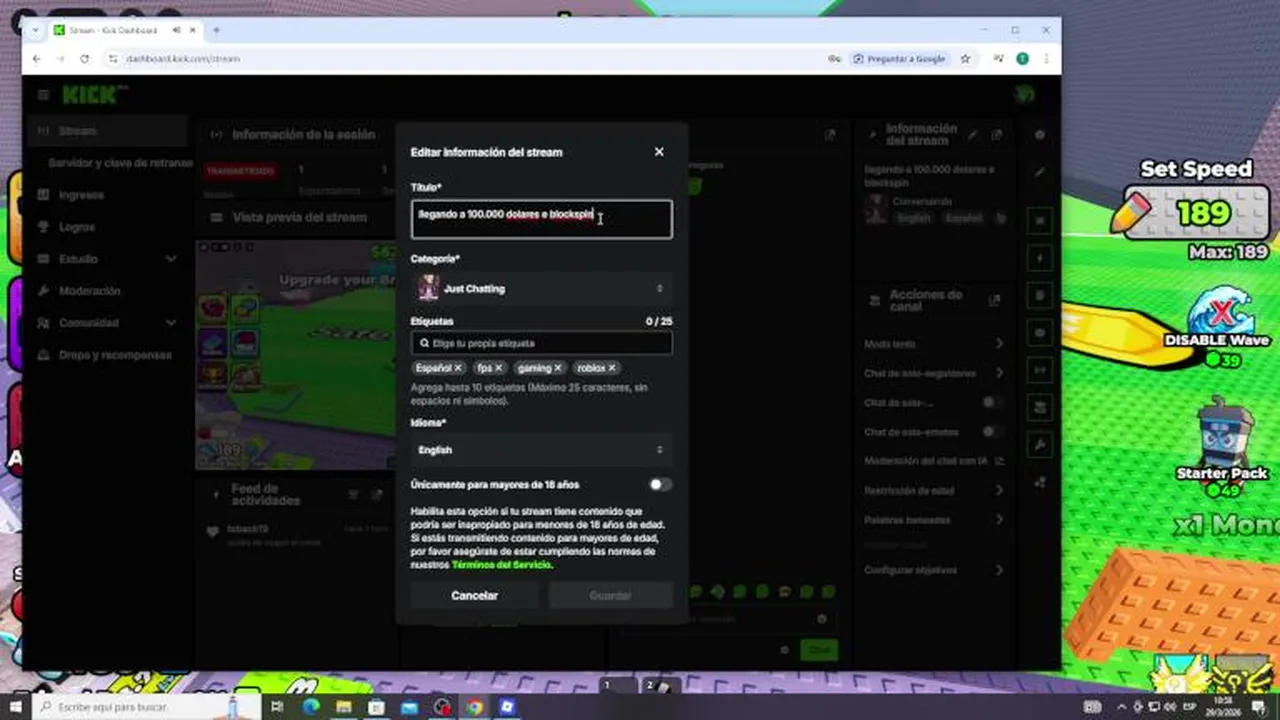Remove the fps tag chip
1280x720 pixels.
[498, 368]
